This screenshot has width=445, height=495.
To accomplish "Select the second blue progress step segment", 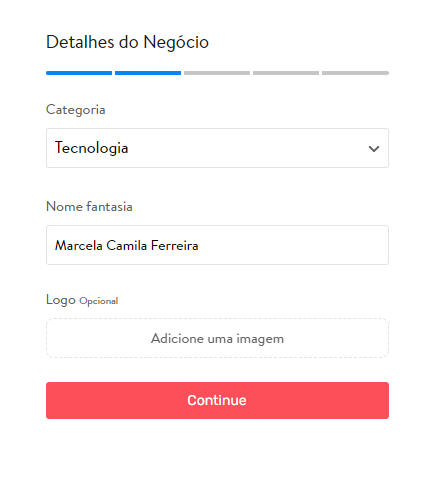I will pyautogui.click(x=148, y=73).
